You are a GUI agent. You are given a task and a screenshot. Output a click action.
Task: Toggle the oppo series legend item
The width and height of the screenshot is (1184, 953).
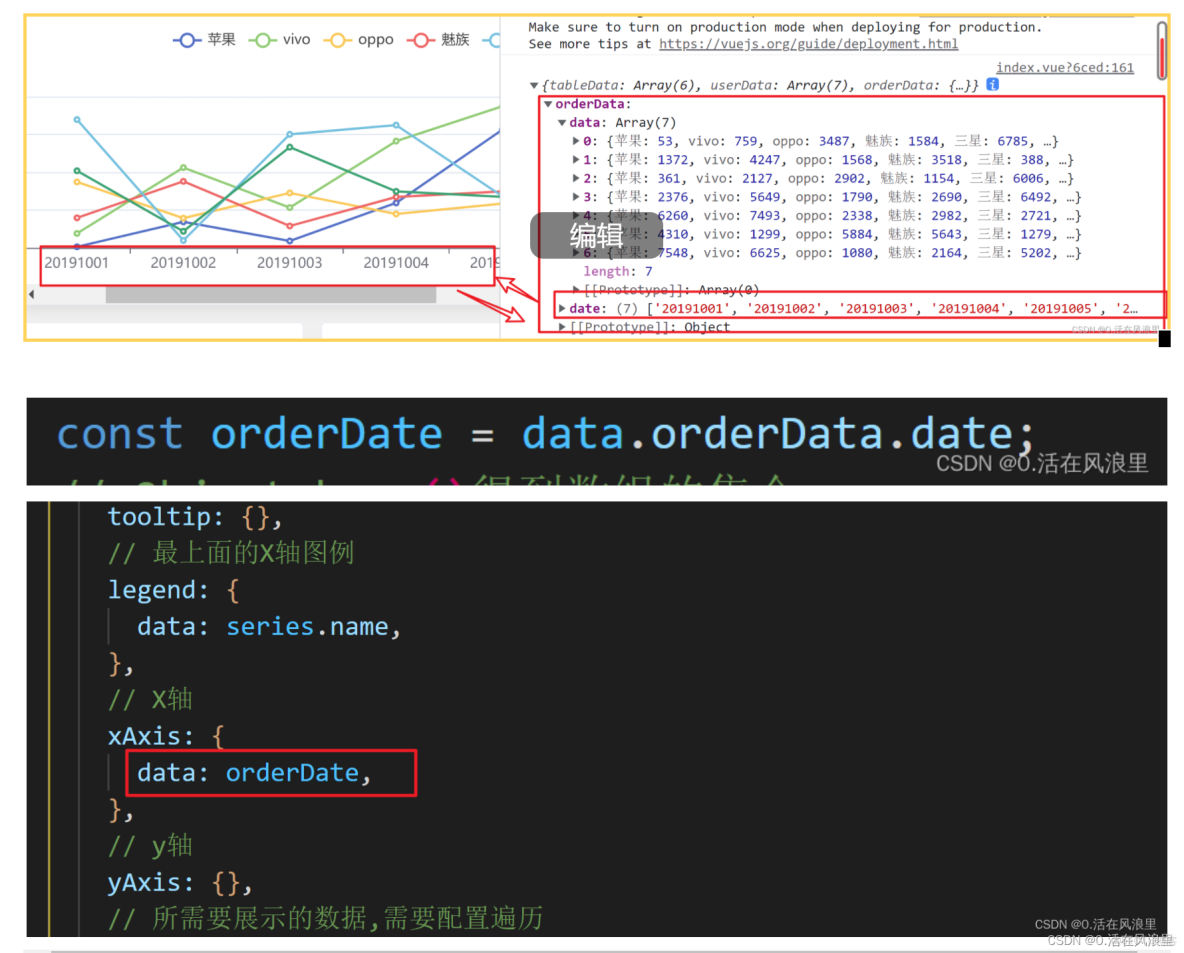click(x=359, y=39)
